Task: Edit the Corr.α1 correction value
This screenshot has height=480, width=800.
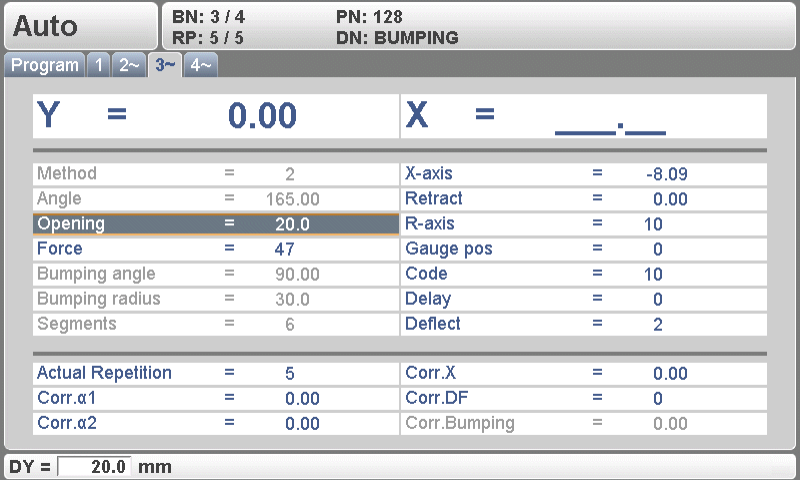Action: (302, 398)
